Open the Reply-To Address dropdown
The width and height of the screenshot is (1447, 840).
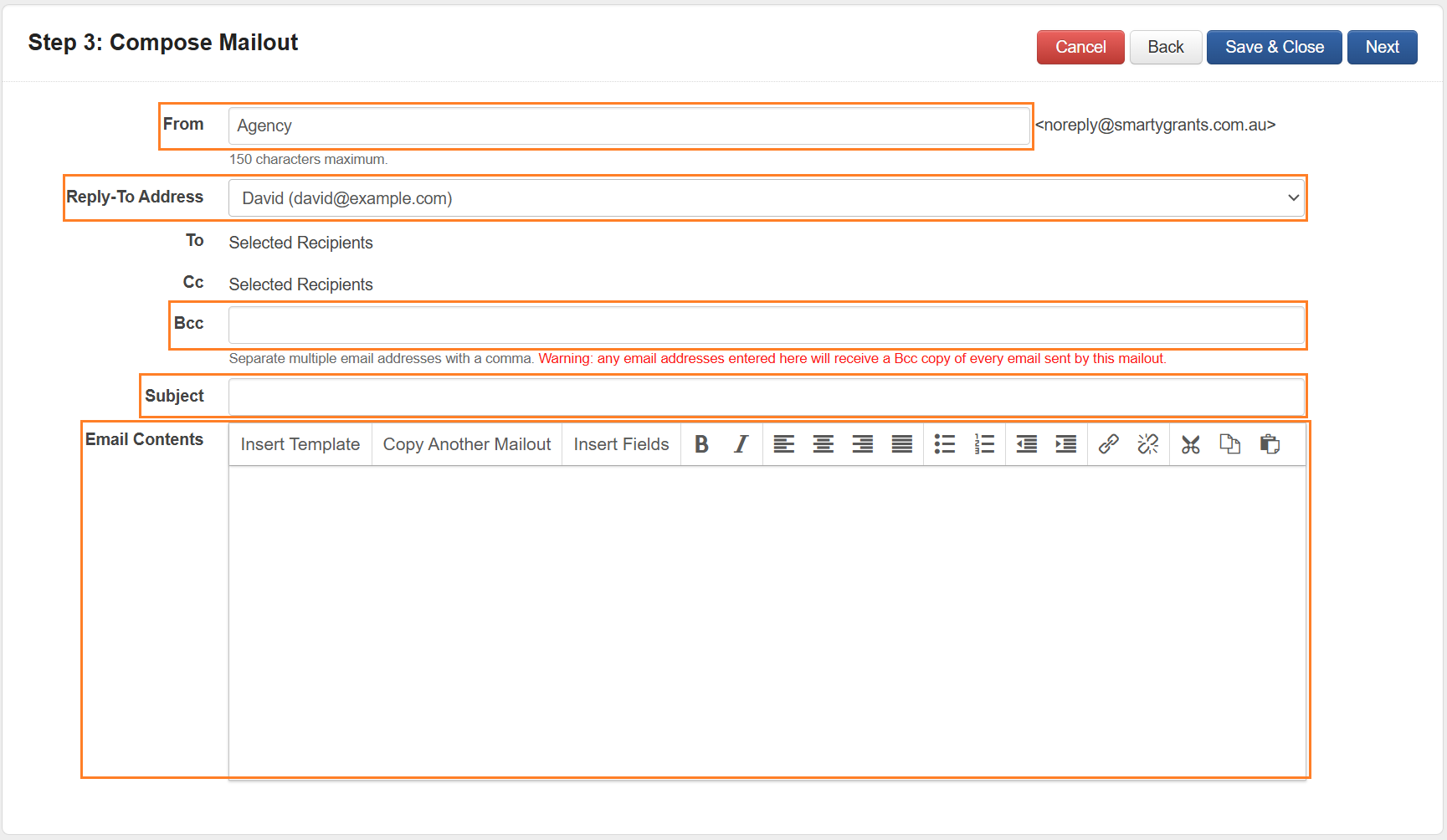tap(766, 198)
